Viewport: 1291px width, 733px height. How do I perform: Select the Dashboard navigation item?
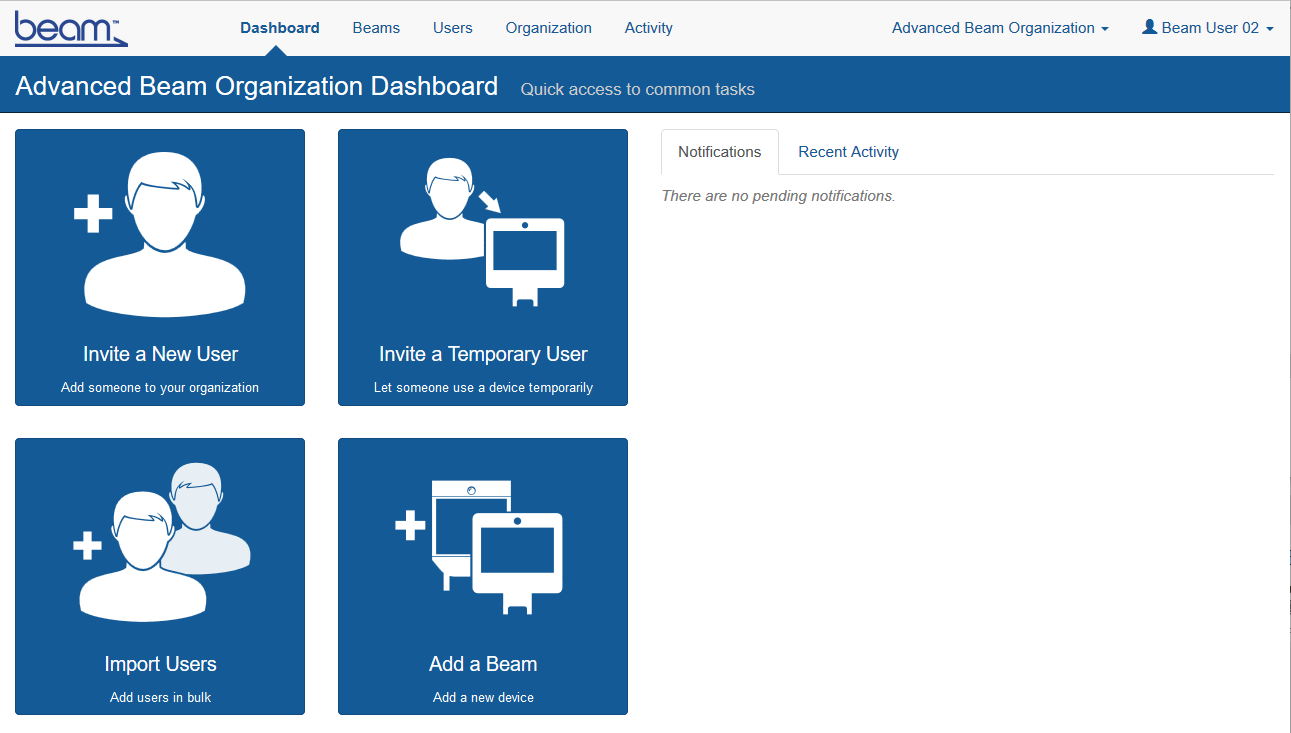[280, 28]
